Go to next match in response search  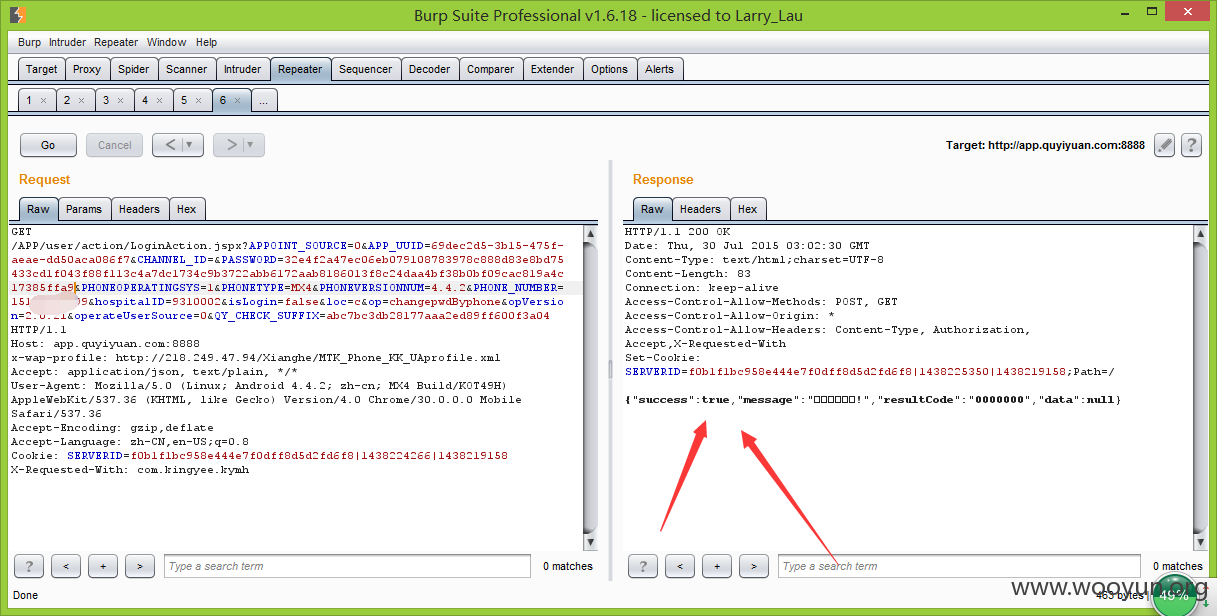click(x=754, y=566)
